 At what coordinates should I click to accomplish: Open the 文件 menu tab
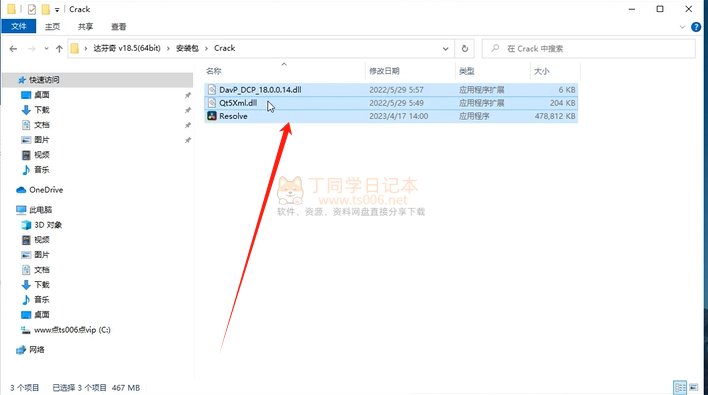[x=19, y=27]
